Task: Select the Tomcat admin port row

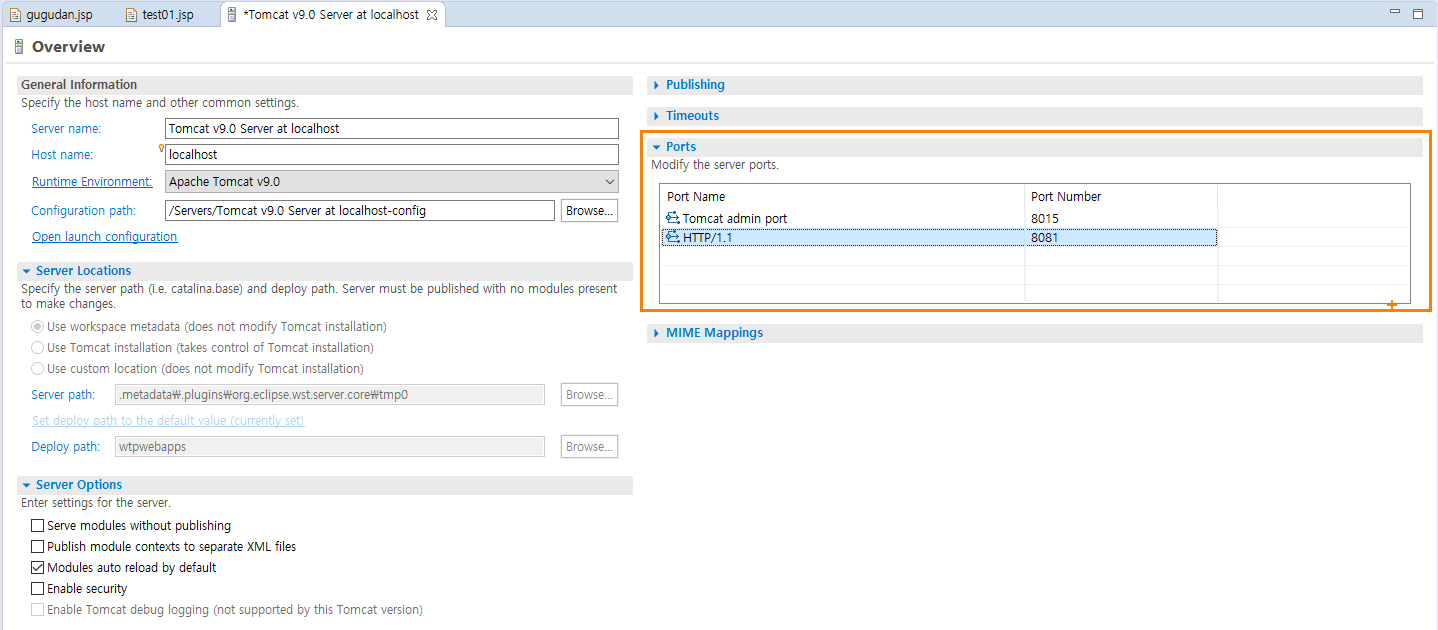Action: click(939, 218)
